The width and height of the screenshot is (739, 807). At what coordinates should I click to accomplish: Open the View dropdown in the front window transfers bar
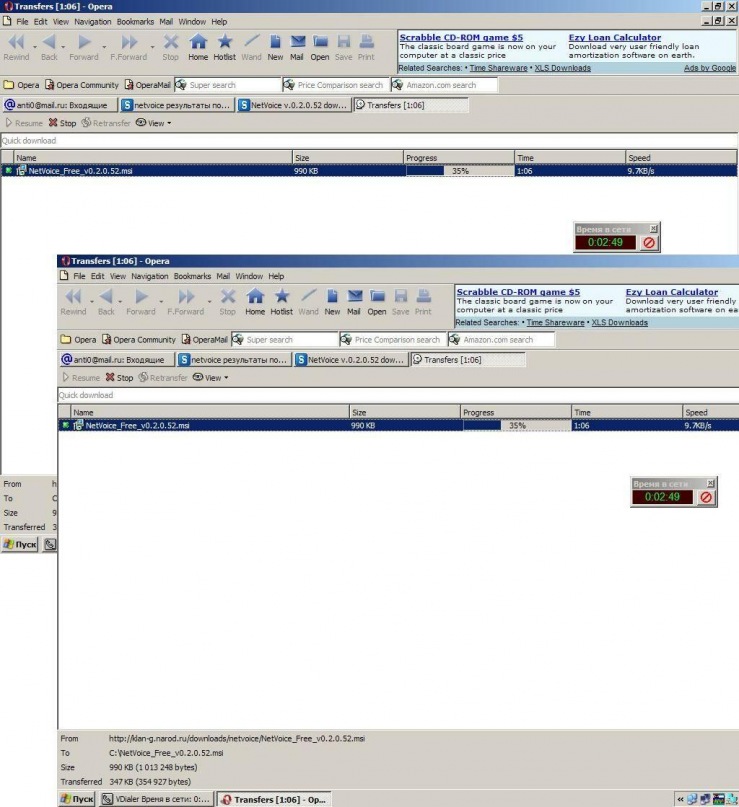point(210,378)
